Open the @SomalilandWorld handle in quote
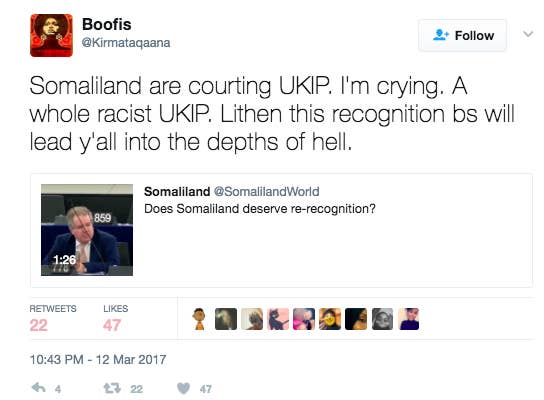Screen dimensions: 544x400 [266, 192]
